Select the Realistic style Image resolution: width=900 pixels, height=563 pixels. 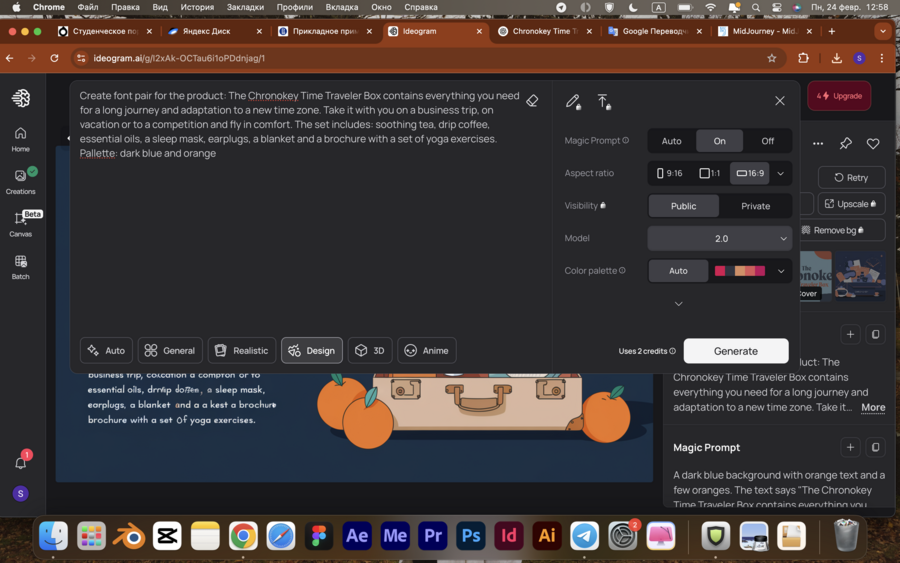coord(242,350)
